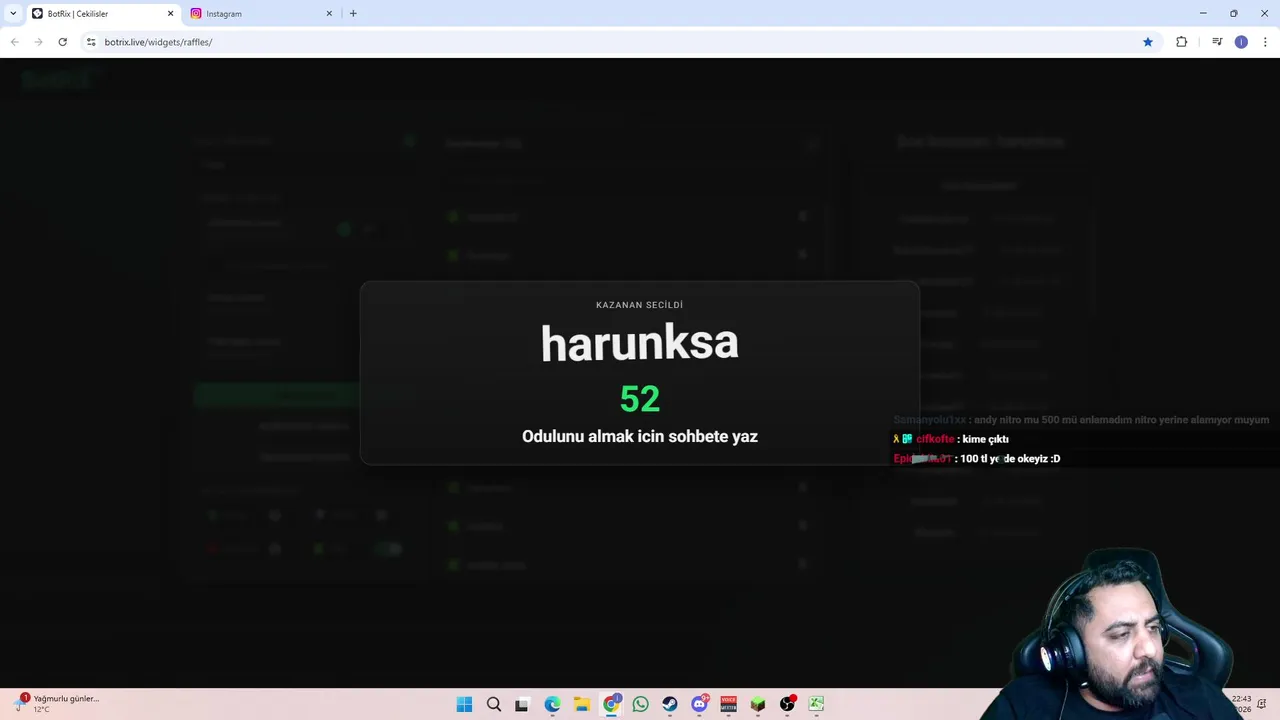The width and height of the screenshot is (1280, 720).
Task: Open a new browser tab
Action: [x=353, y=14]
